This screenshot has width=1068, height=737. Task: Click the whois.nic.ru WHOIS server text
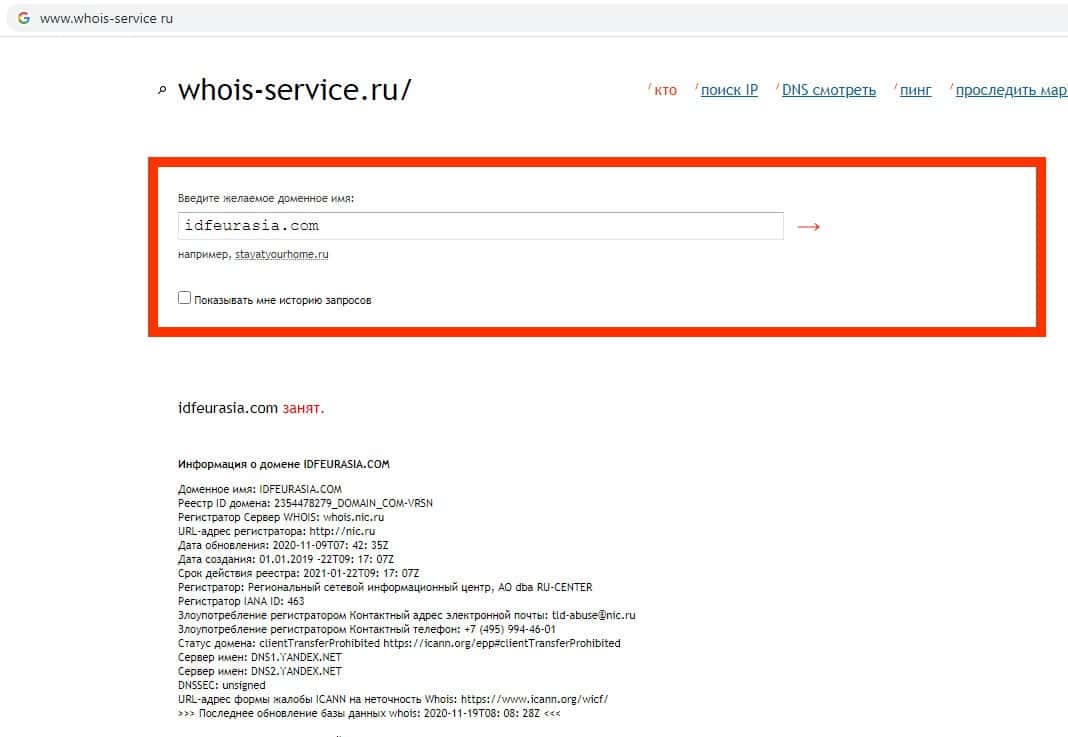[x=354, y=517]
